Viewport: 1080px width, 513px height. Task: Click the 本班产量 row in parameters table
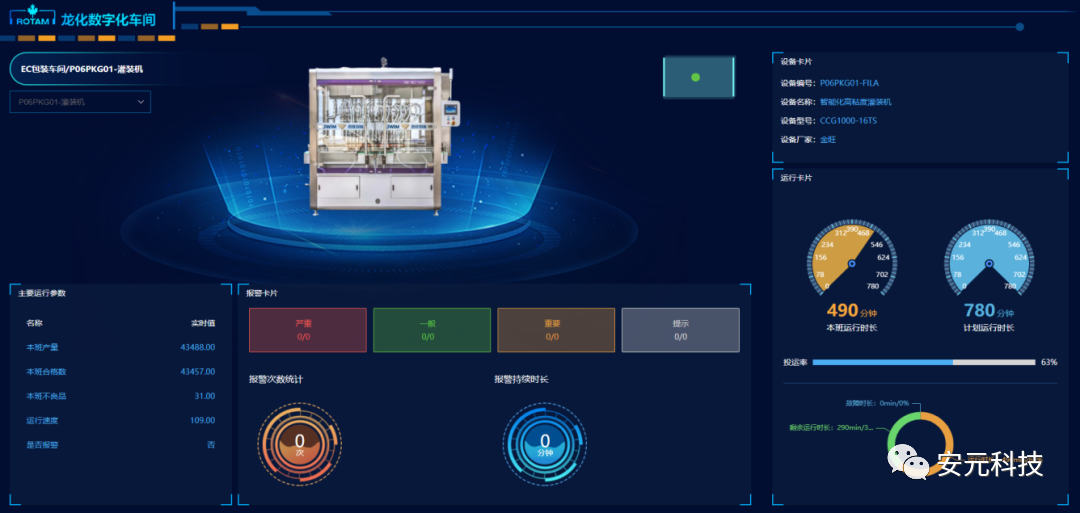click(x=120, y=347)
